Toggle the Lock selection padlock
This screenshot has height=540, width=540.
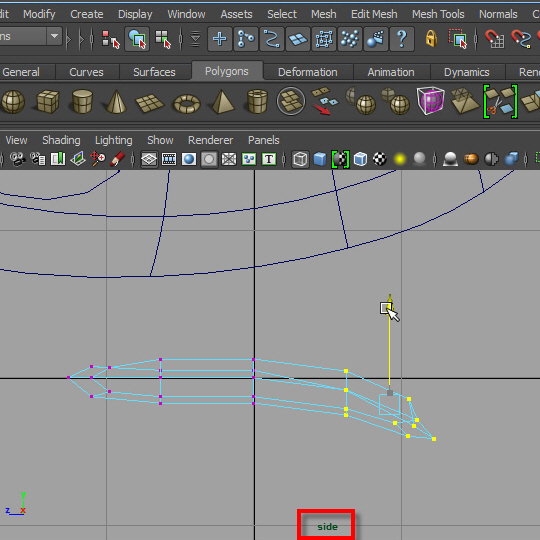pos(431,38)
